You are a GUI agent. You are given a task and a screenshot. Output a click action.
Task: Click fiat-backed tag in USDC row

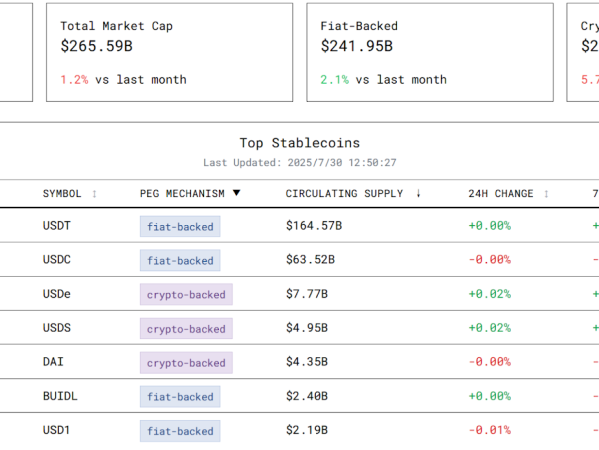(180, 261)
